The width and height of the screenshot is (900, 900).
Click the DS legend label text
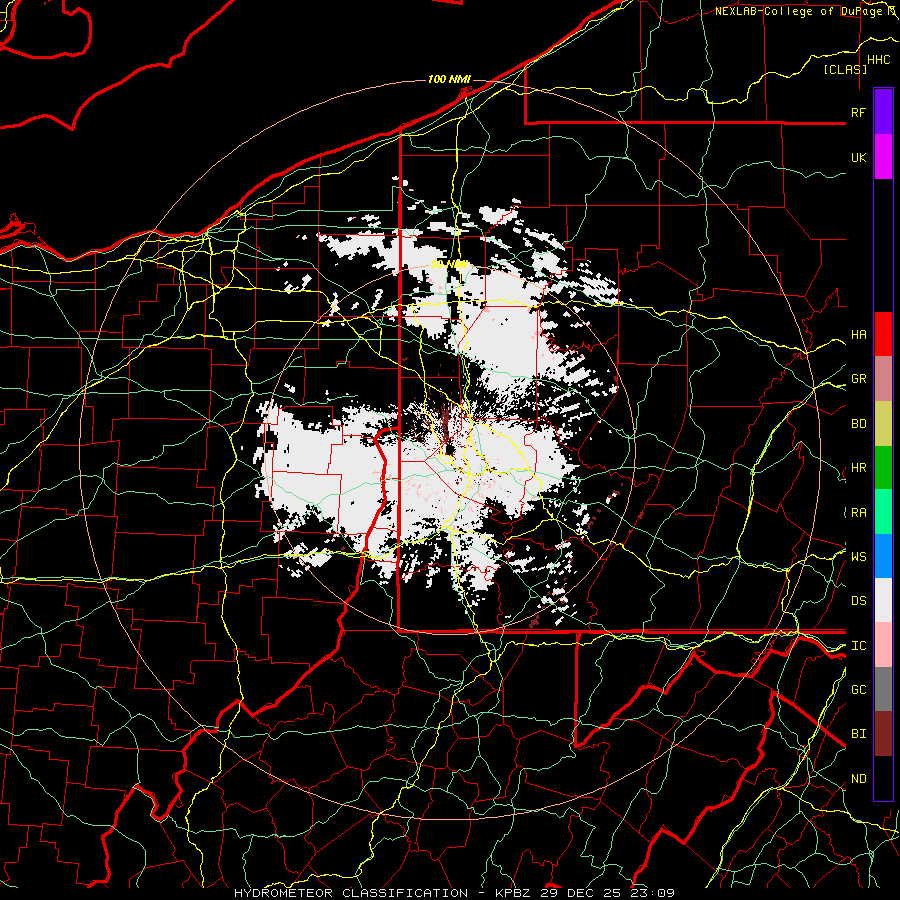pos(858,601)
